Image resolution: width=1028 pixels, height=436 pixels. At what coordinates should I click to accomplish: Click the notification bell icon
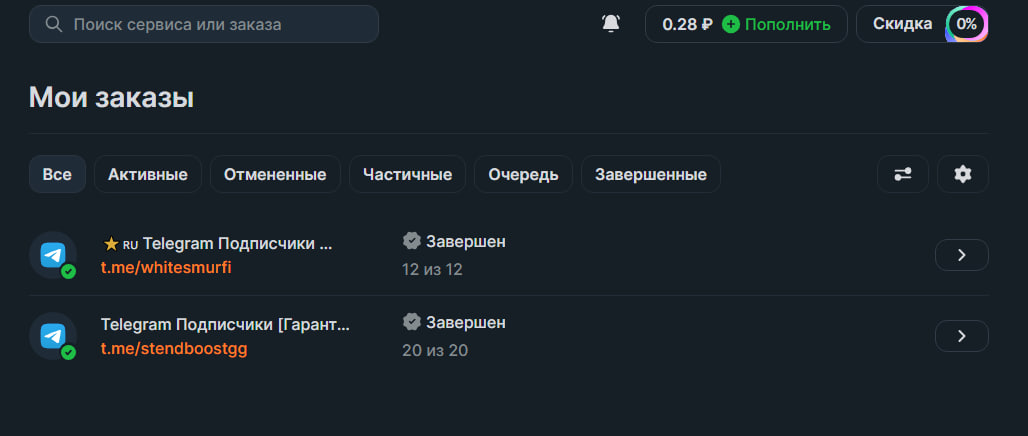[x=611, y=24]
